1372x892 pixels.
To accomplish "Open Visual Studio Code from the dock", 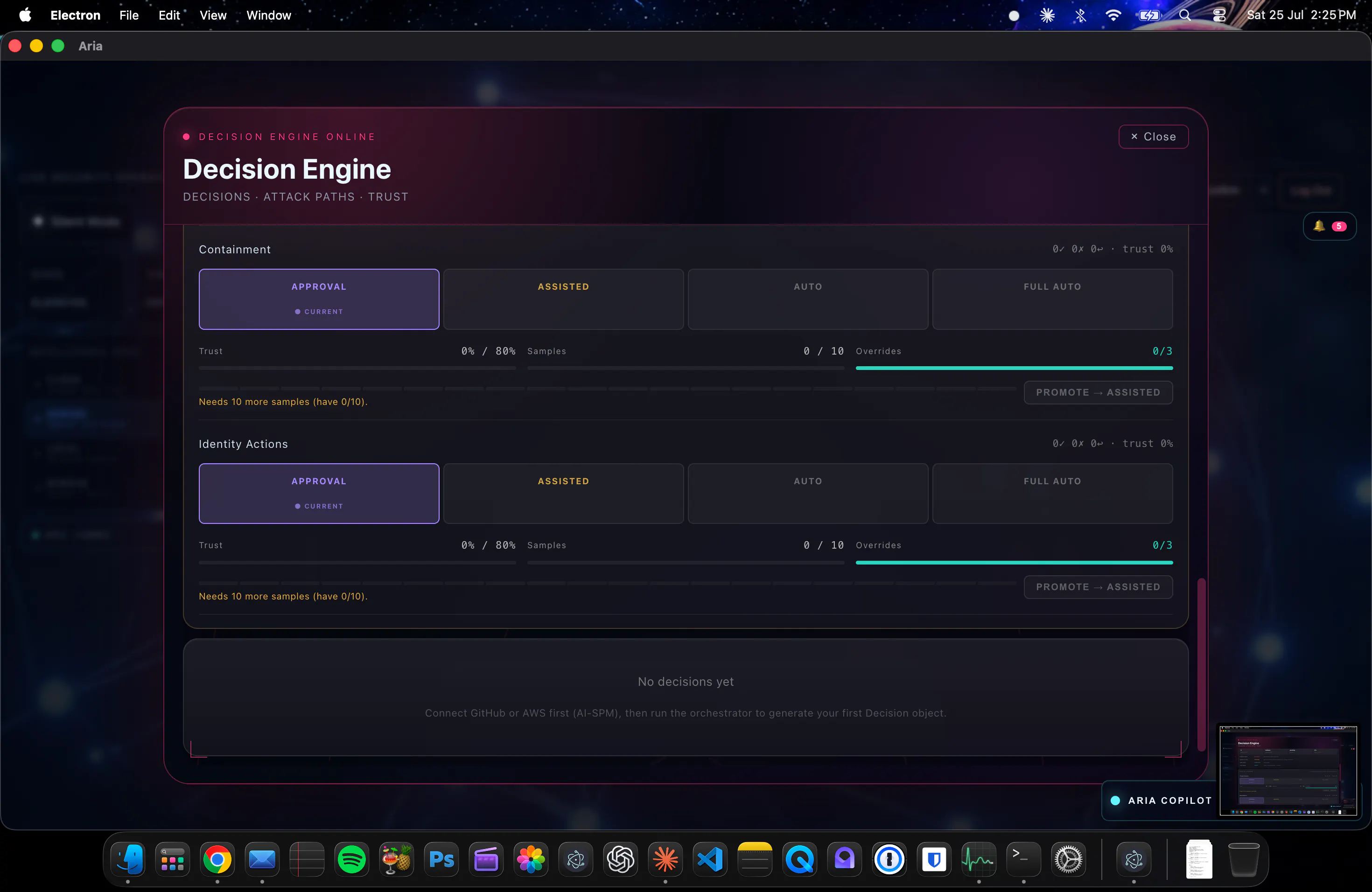I will [x=710, y=859].
